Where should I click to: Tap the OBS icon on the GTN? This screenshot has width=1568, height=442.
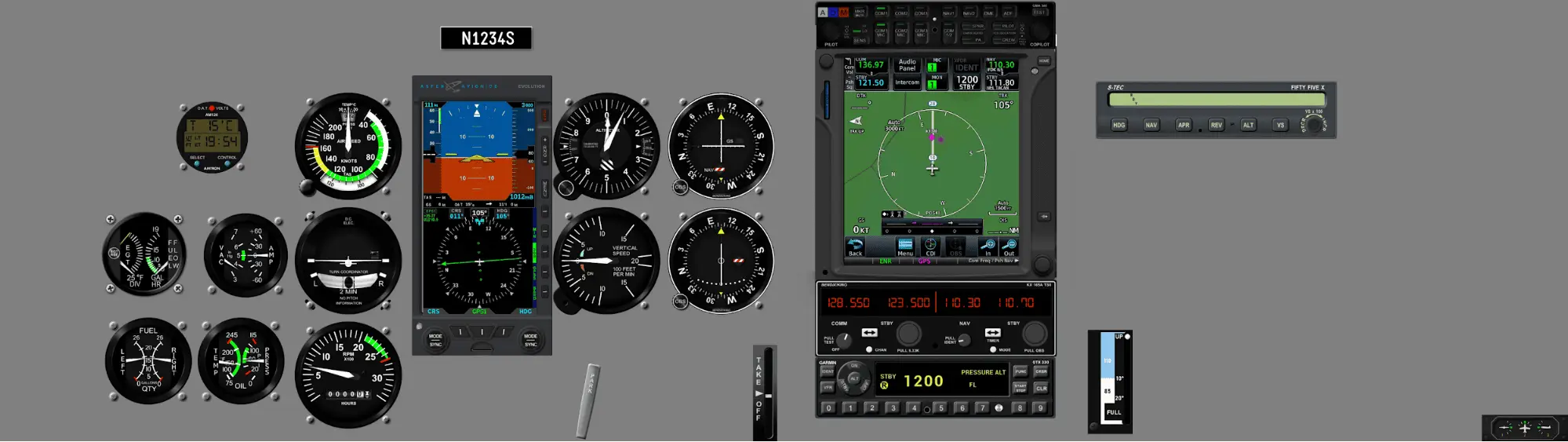click(955, 247)
